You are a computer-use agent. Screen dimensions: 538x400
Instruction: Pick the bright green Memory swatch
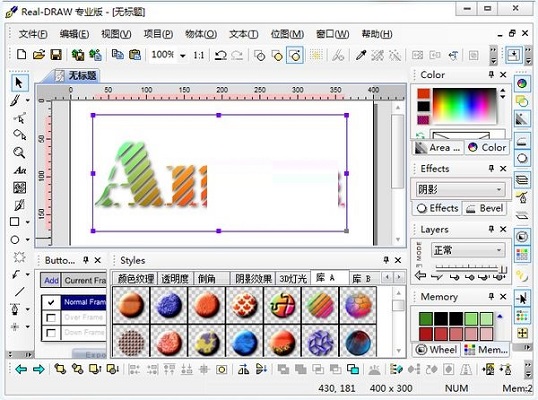471,319
